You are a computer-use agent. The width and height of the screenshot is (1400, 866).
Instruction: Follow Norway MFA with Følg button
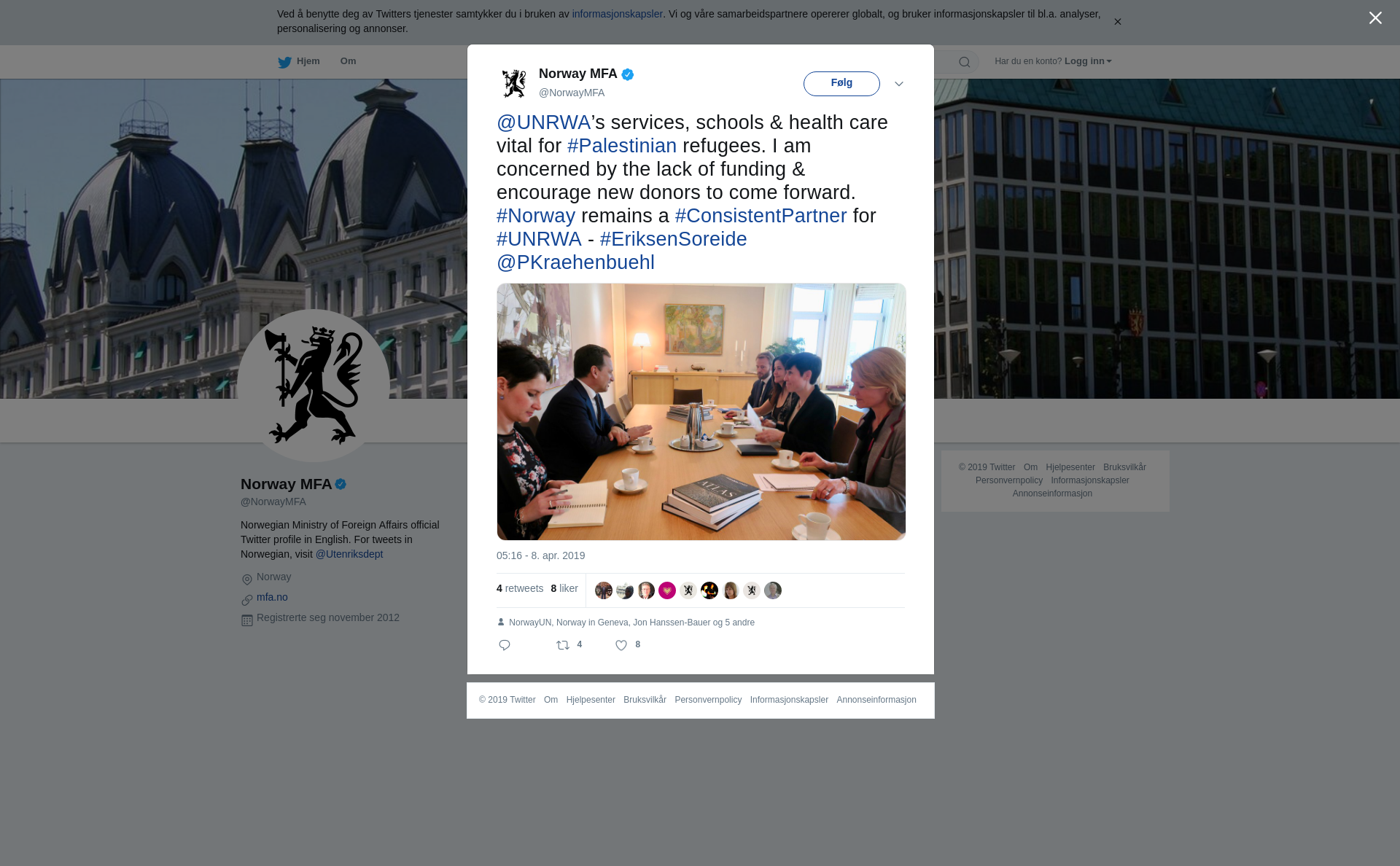[x=841, y=83]
